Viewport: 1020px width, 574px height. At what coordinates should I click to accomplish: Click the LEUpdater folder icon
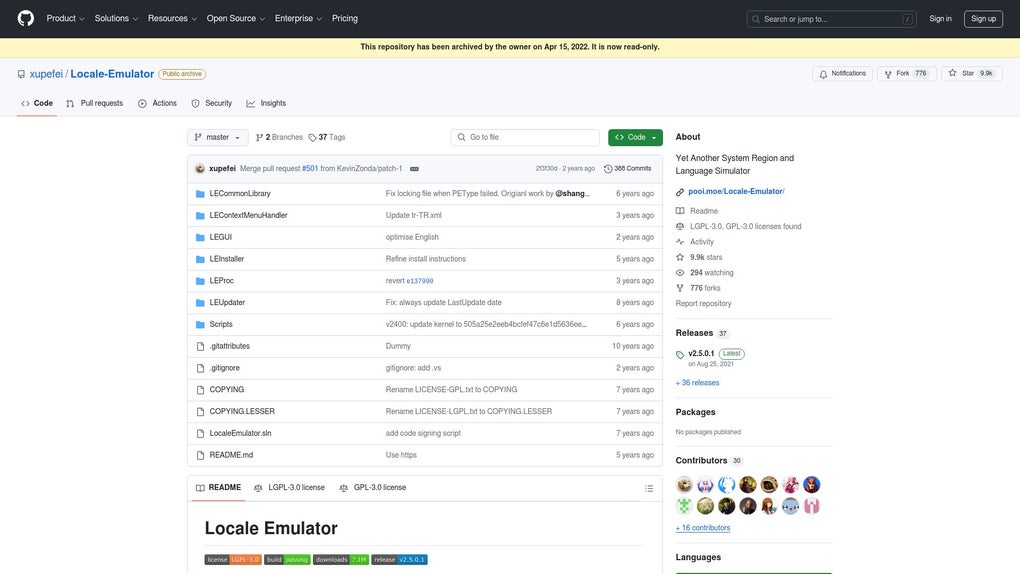point(200,303)
